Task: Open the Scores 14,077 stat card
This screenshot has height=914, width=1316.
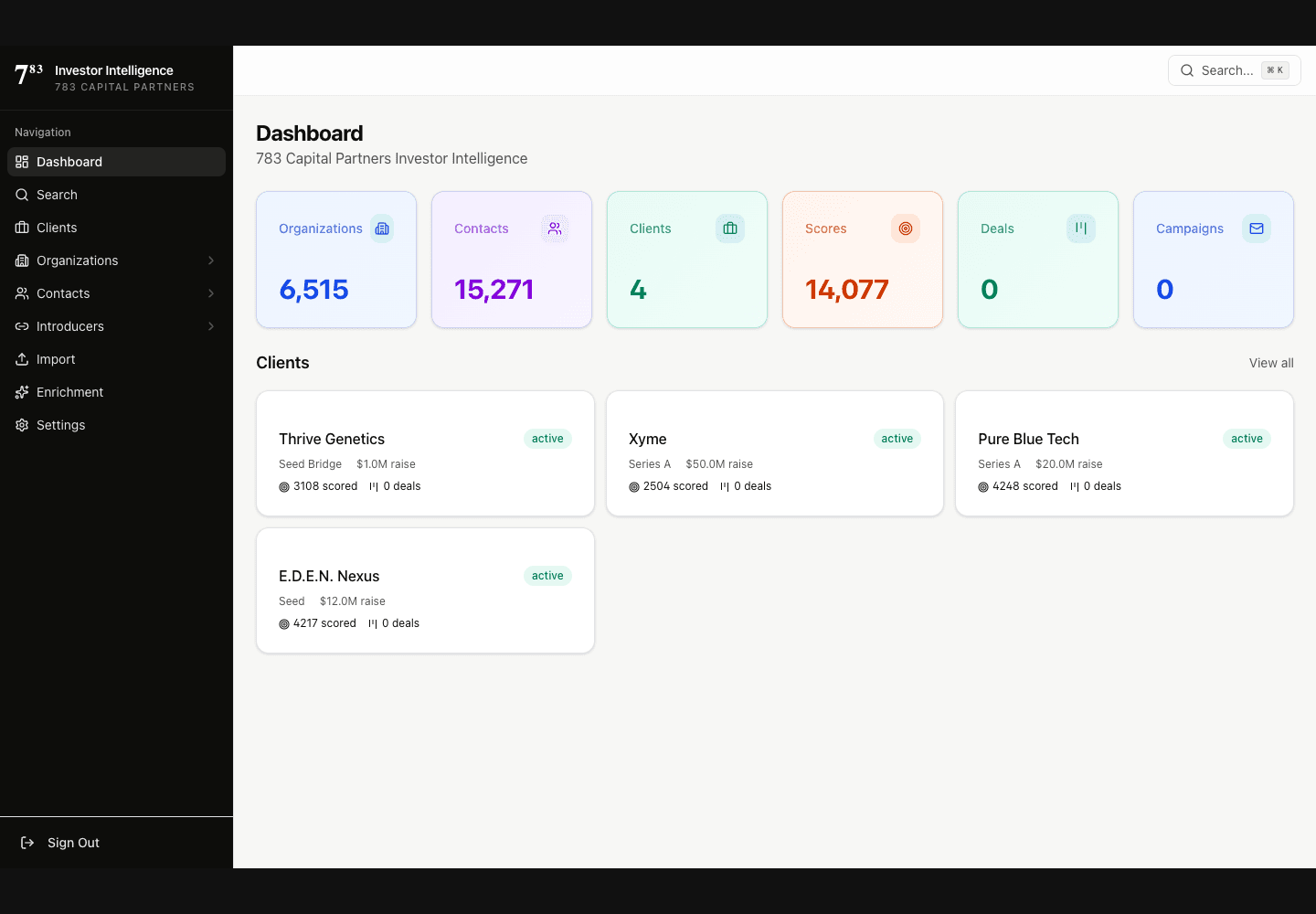Action: point(863,260)
